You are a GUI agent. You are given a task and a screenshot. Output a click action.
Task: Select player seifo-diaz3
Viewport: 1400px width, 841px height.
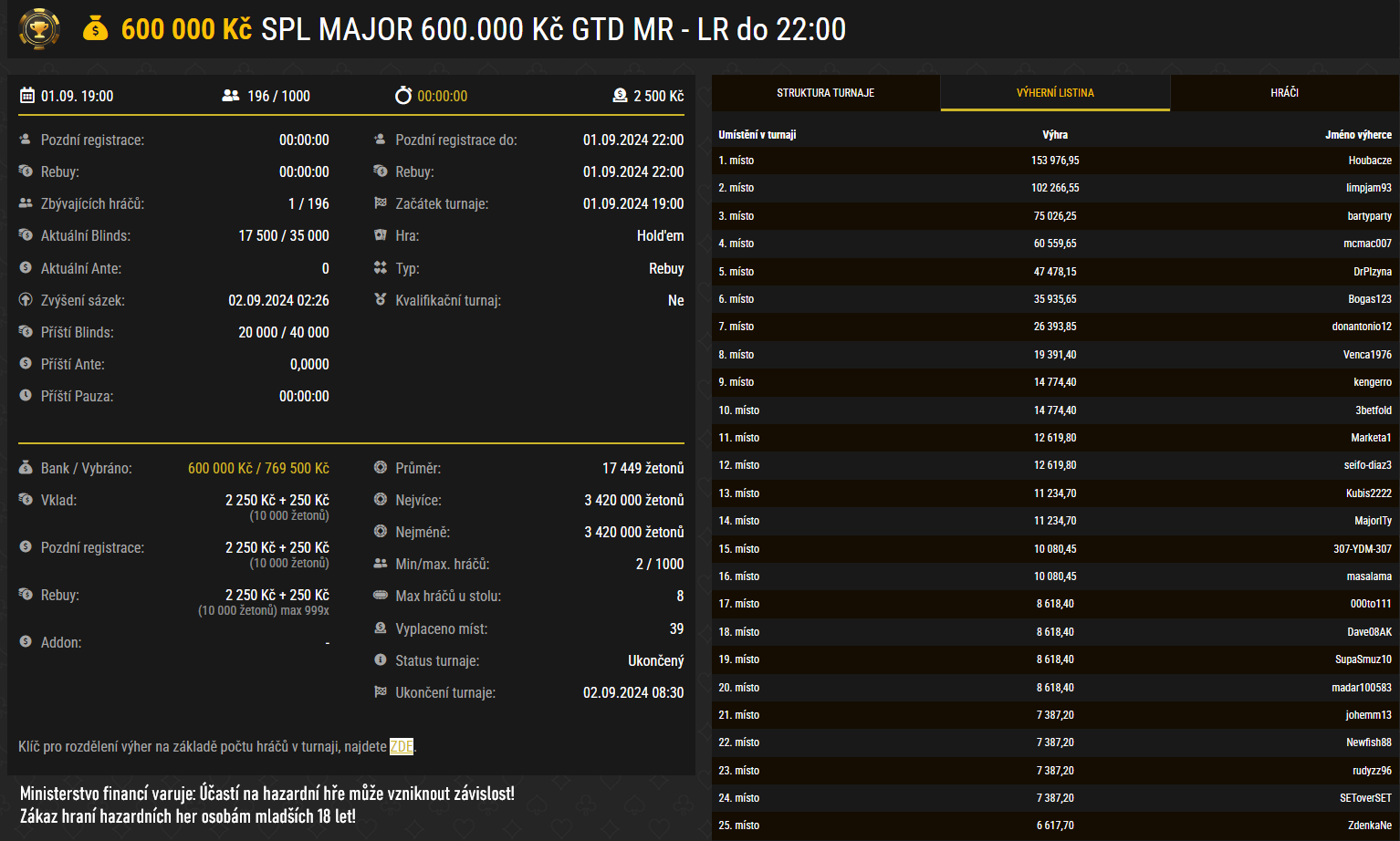click(1367, 465)
